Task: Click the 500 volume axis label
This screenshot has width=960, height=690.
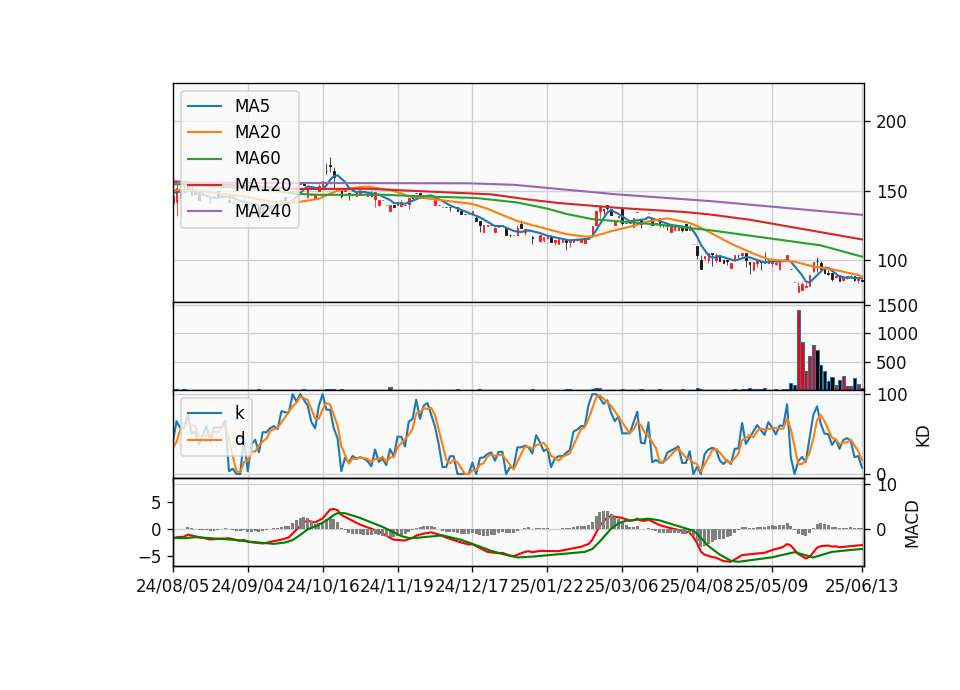Action: click(x=891, y=362)
